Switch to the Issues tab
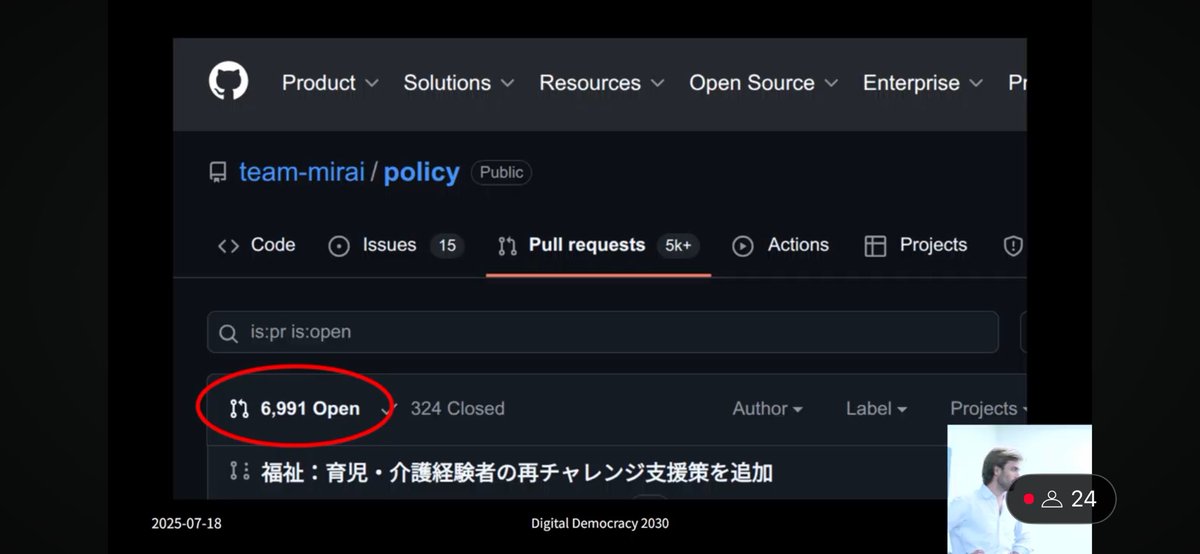Viewport: 1200px width, 554px height. tap(397, 245)
